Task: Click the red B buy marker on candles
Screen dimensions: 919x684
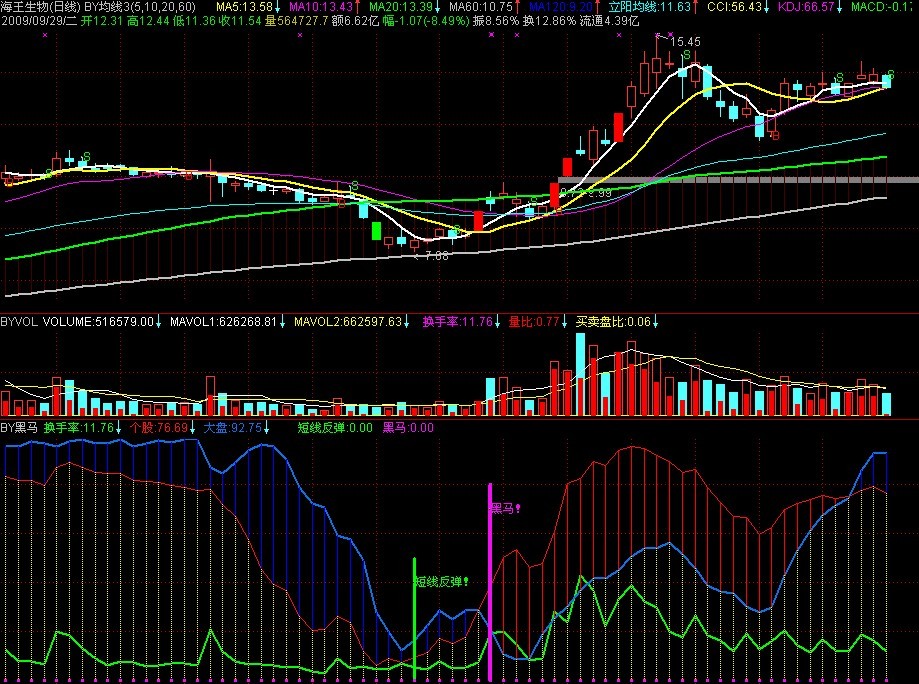Action: click(x=776, y=136)
